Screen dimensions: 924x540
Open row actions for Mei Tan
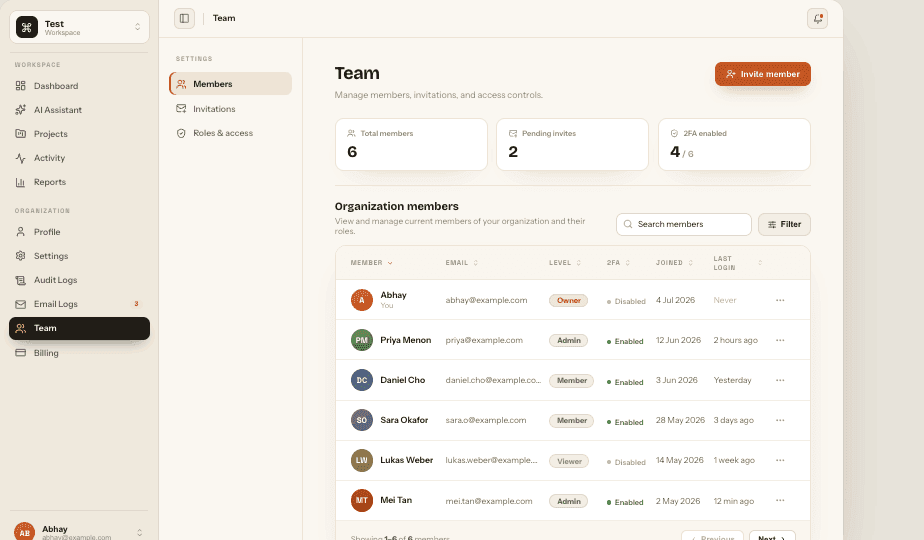780,501
